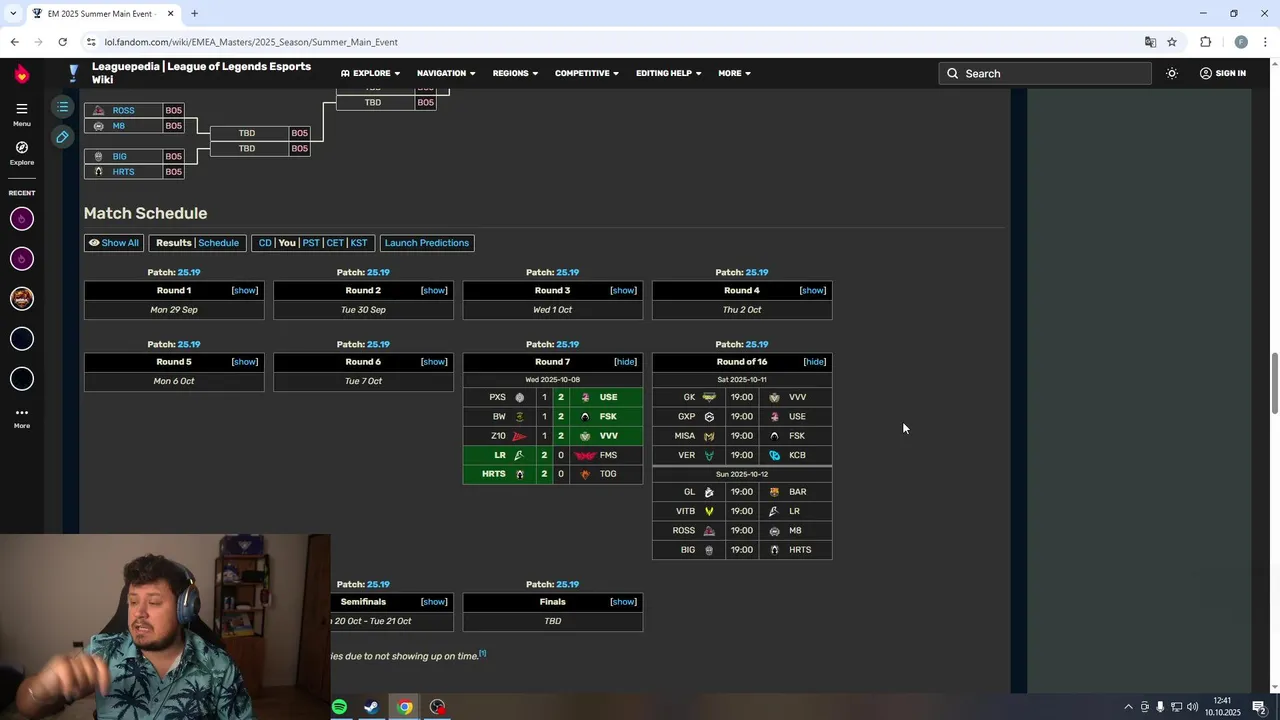
Task: Open Spotify from the taskbar
Action: [x=339, y=707]
